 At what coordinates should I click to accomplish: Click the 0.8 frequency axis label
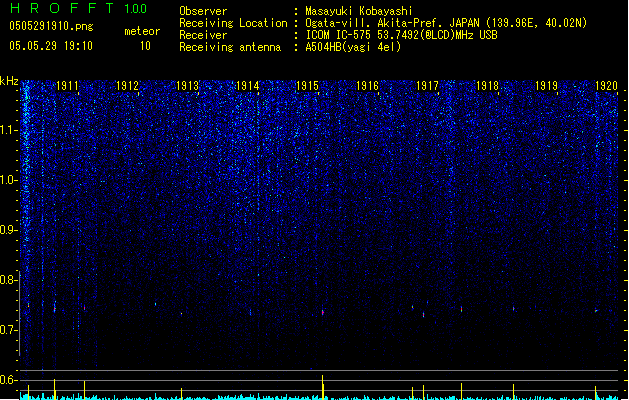click(8, 280)
